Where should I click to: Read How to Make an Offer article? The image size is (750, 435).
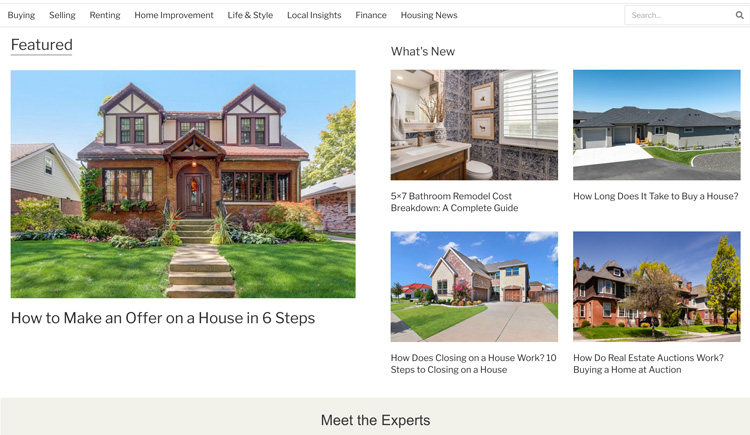(163, 318)
